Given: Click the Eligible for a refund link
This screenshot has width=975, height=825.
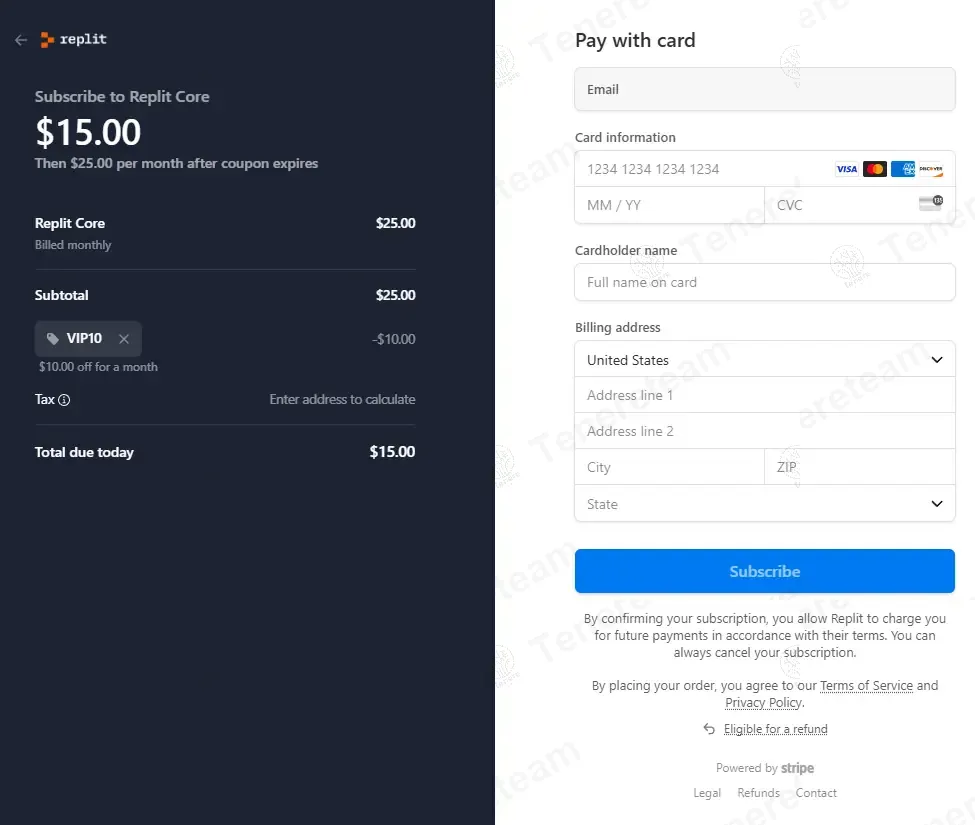Looking at the screenshot, I should click(x=775, y=729).
